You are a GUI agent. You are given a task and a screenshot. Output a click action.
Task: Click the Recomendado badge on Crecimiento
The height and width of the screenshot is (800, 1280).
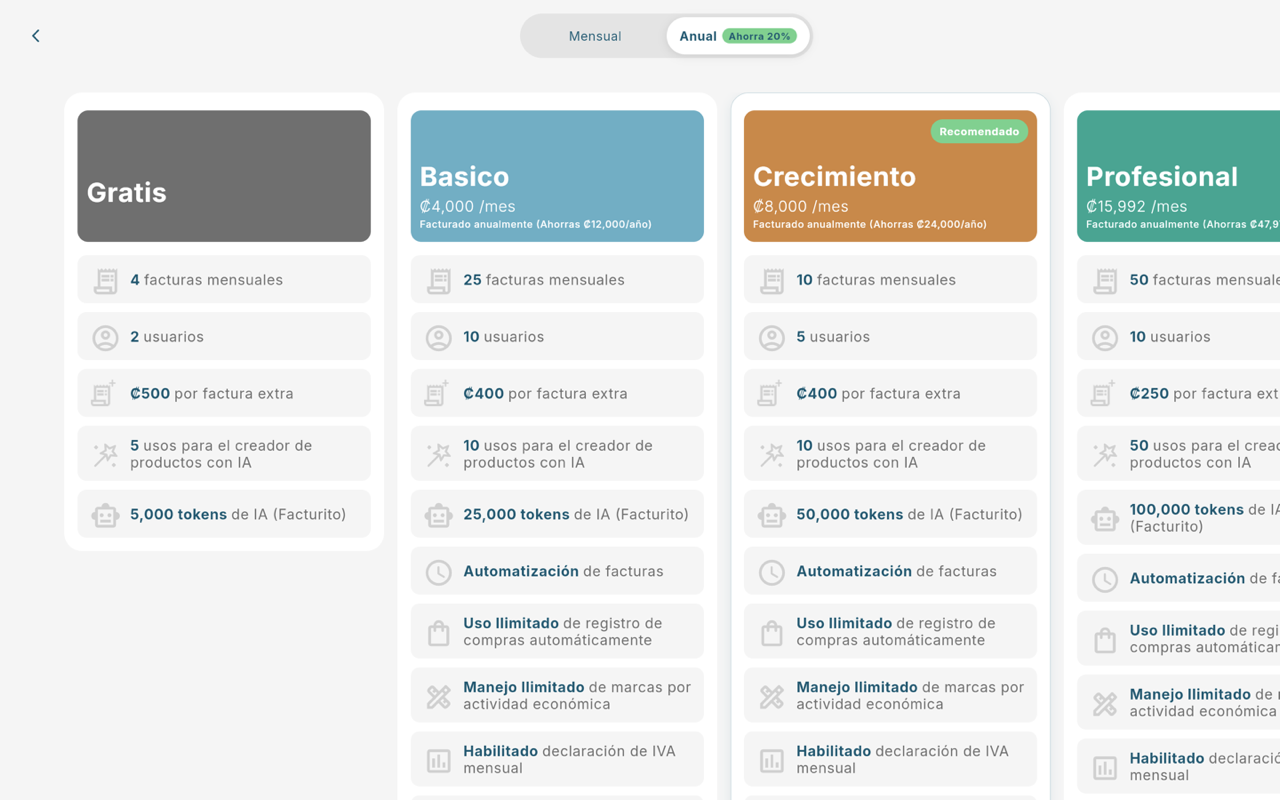click(979, 132)
